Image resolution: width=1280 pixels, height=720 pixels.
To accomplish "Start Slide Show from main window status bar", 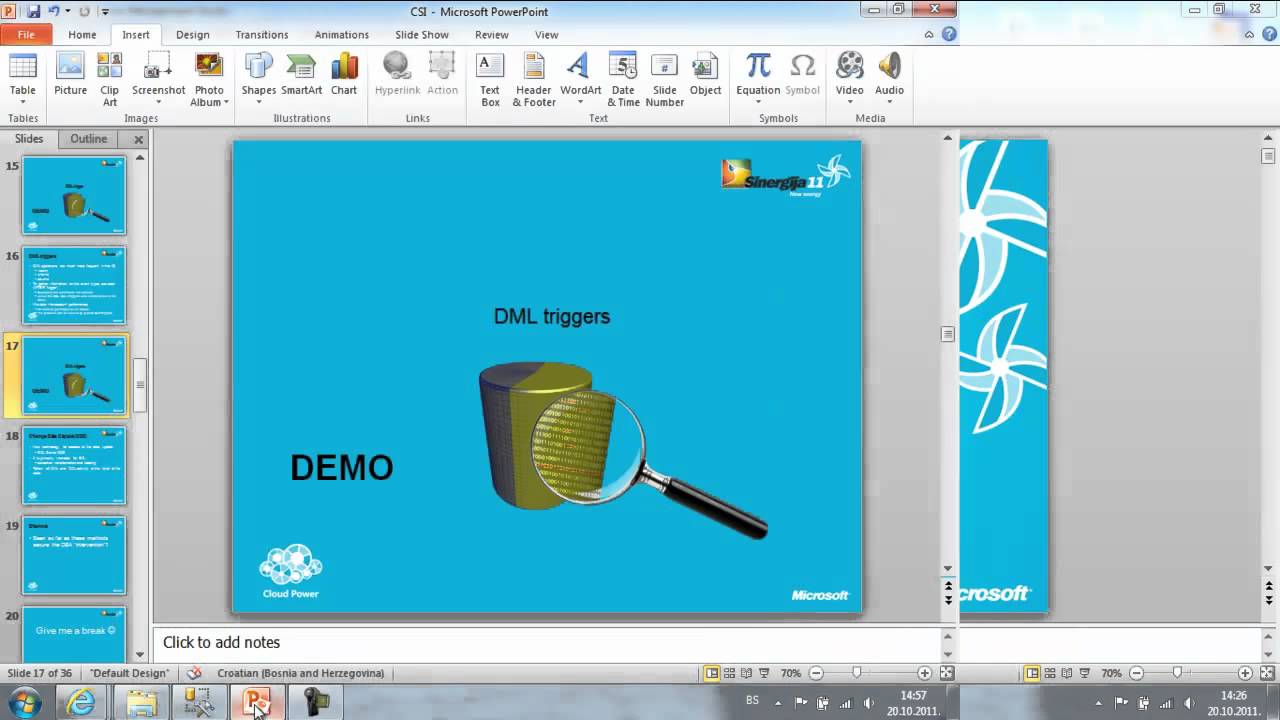I will point(764,673).
